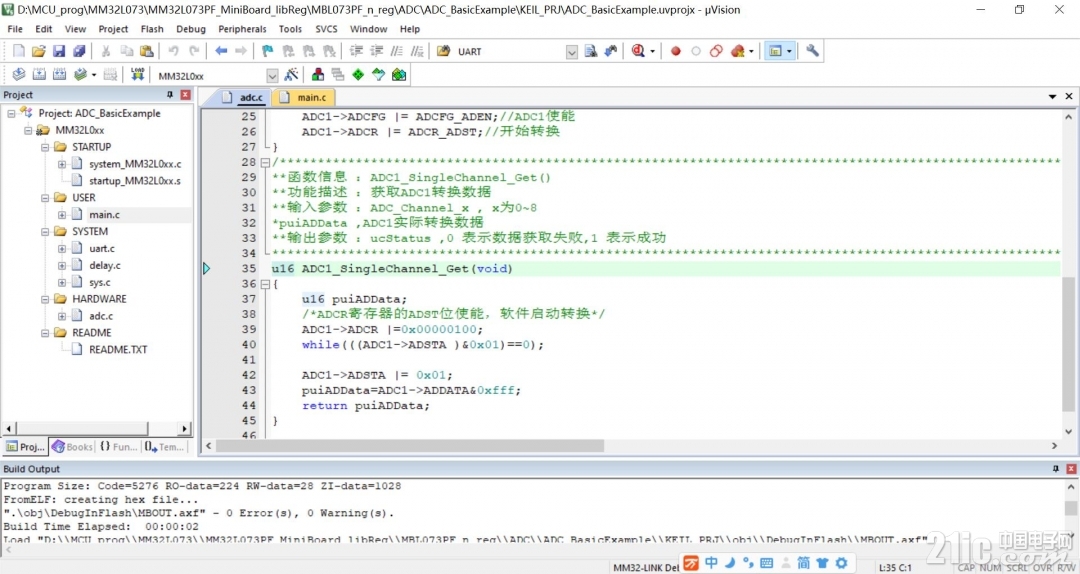Paste from clipboard toolbar icon
This screenshot has width=1080, height=574.
146,51
